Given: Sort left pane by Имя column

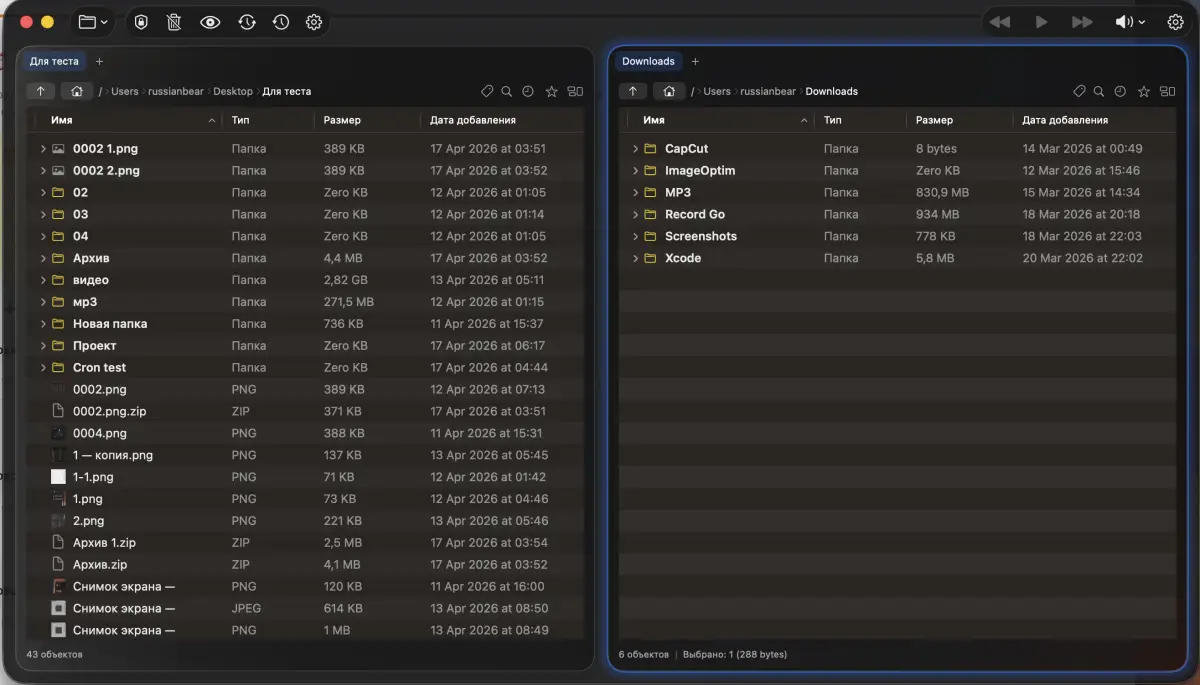Looking at the screenshot, I should (61, 120).
